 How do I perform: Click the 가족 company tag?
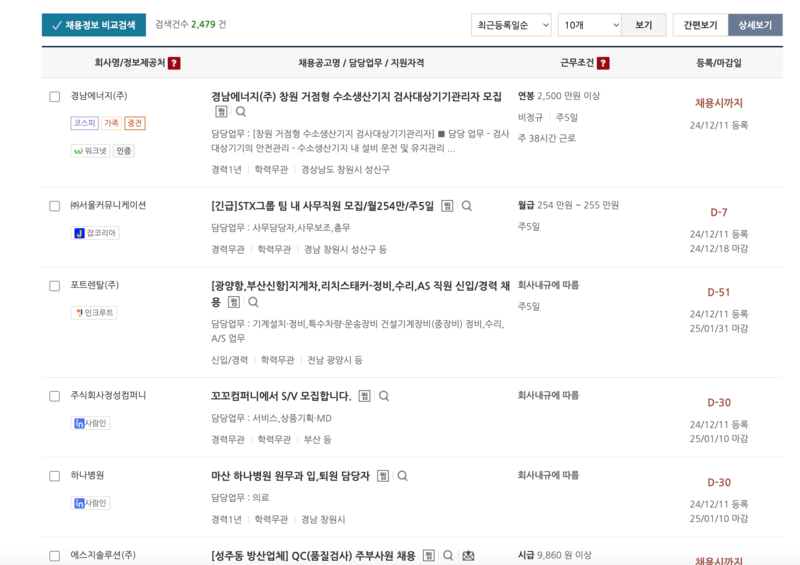tap(111, 123)
